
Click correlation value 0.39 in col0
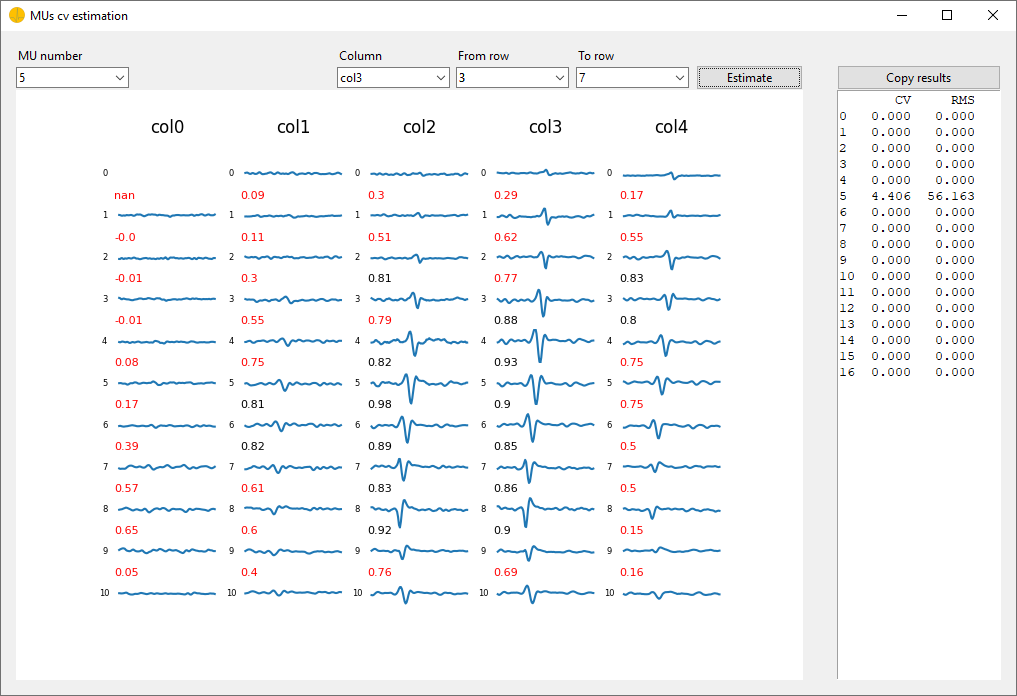[126, 446]
